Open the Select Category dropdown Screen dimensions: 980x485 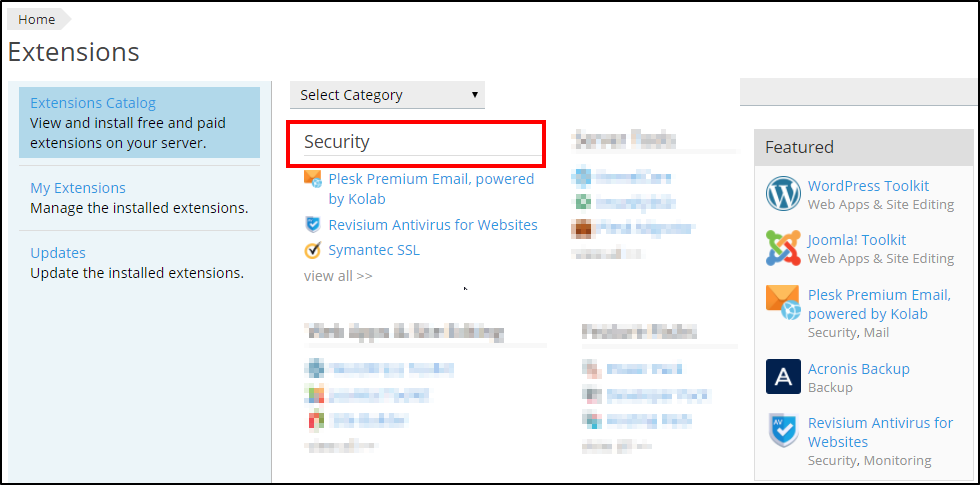pyautogui.click(x=388, y=95)
